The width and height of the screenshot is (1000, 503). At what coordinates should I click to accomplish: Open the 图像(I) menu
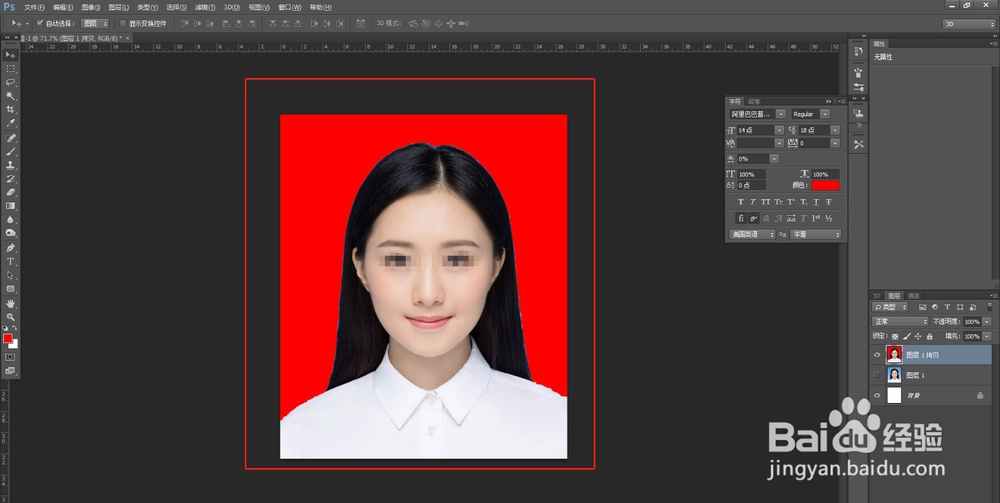point(91,8)
